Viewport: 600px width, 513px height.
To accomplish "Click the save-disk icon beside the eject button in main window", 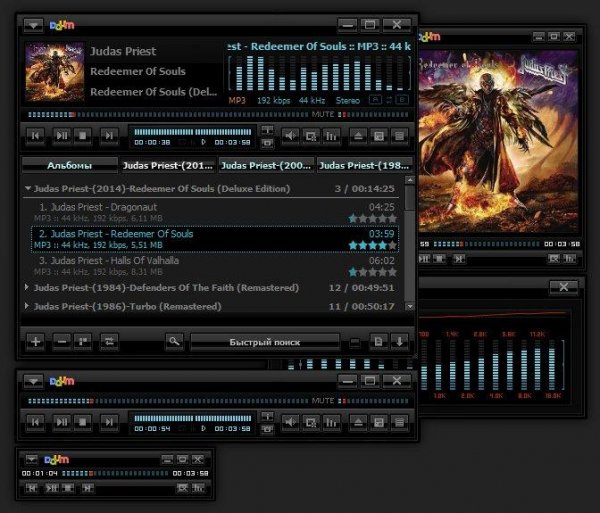I will tap(379, 136).
